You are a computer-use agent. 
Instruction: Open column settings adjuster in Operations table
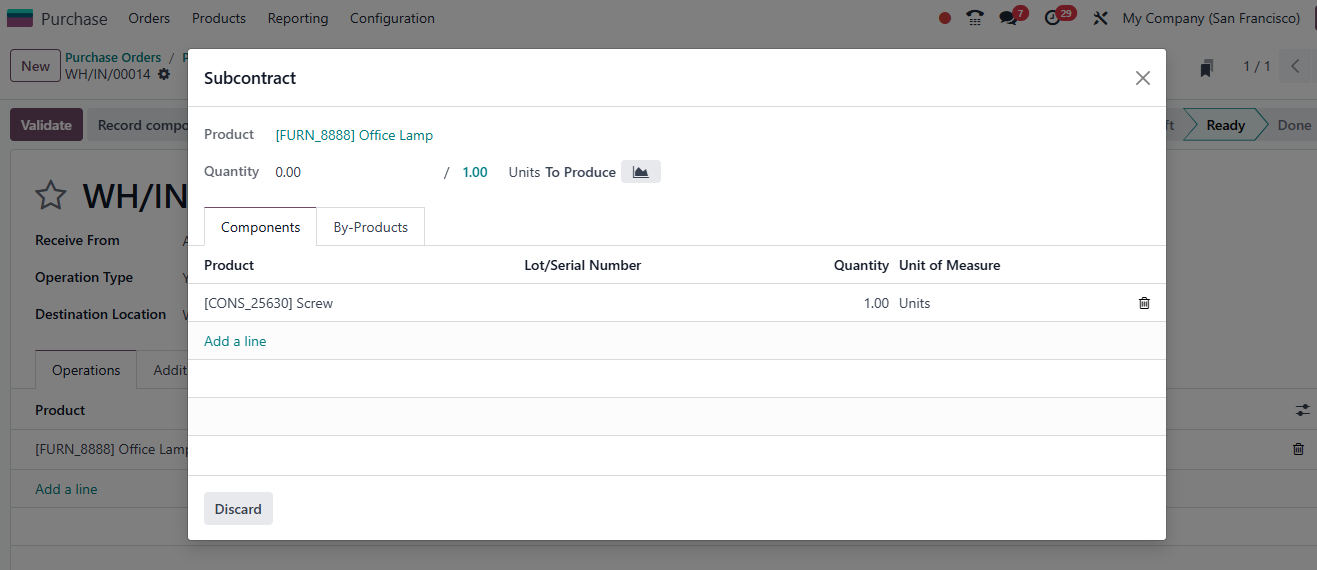coord(1302,410)
